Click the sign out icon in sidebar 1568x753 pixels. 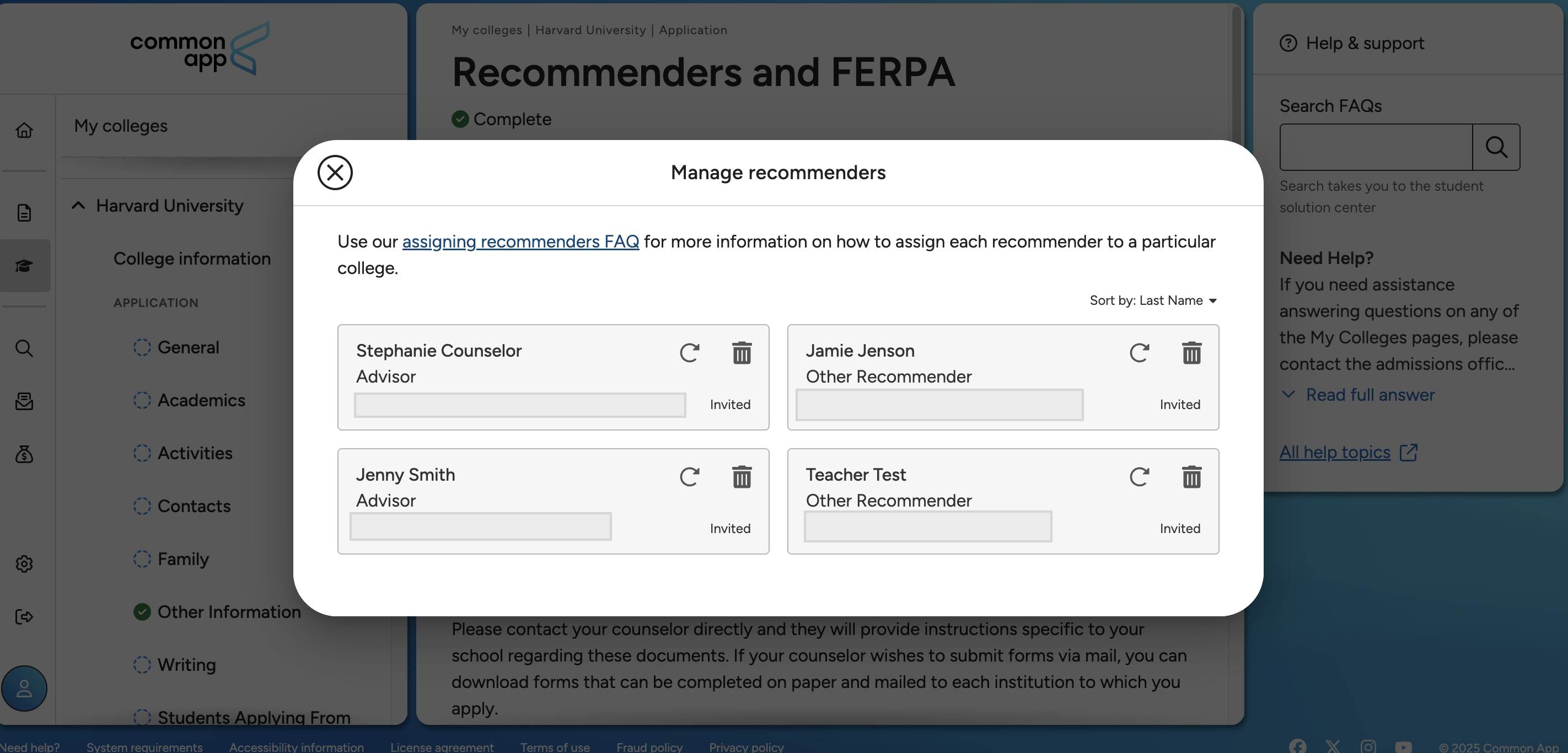[x=24, y=617]
